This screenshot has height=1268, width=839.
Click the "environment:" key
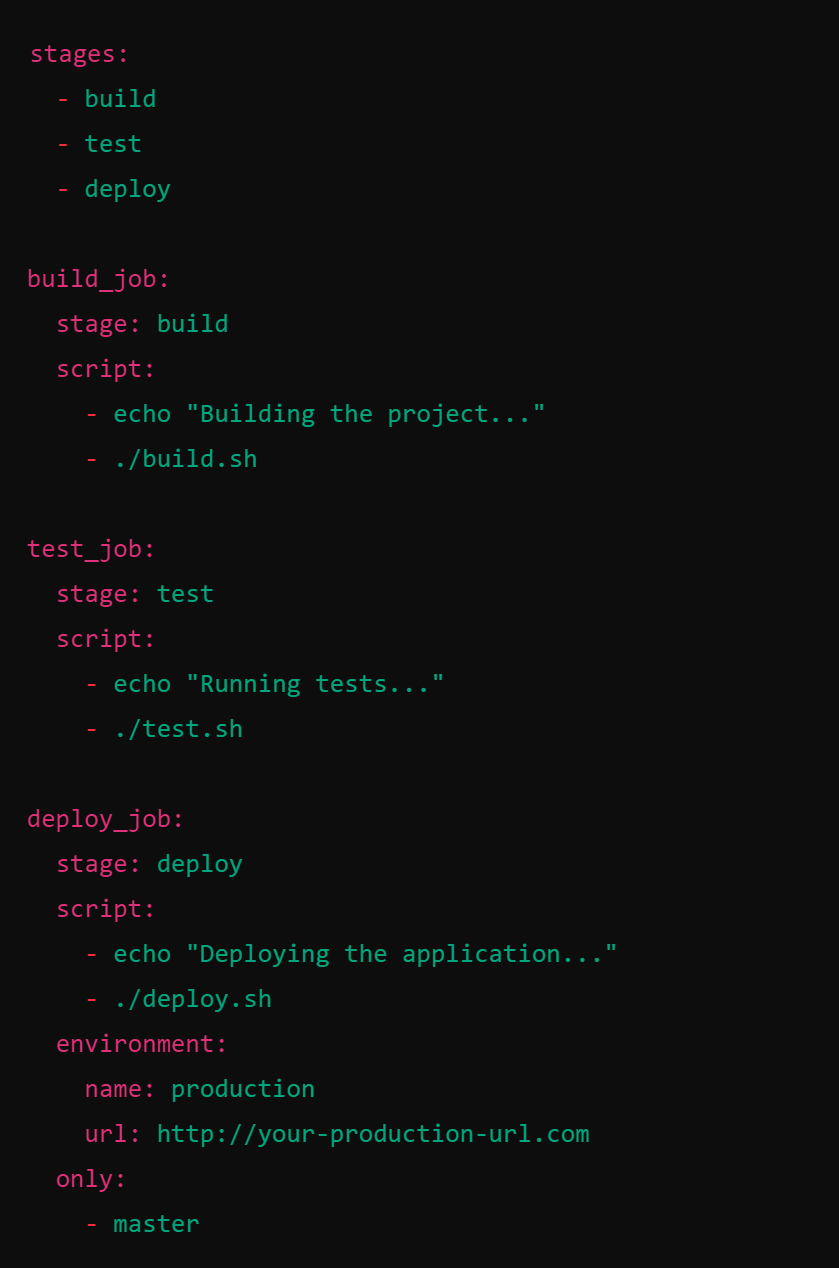[x=142, y=1044]
